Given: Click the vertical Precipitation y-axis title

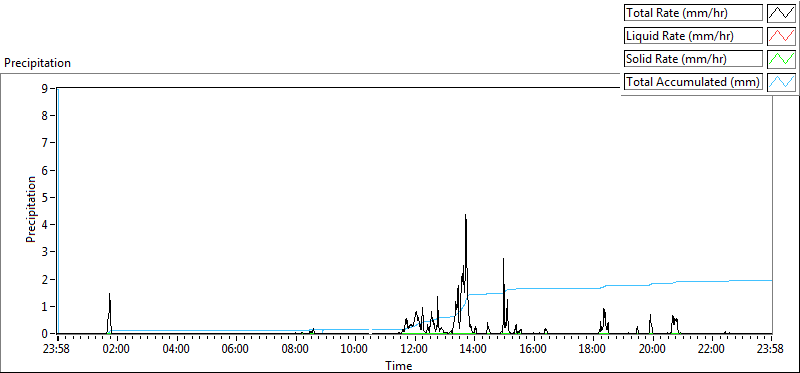Looking at the screenshot, I should point(32,210).
